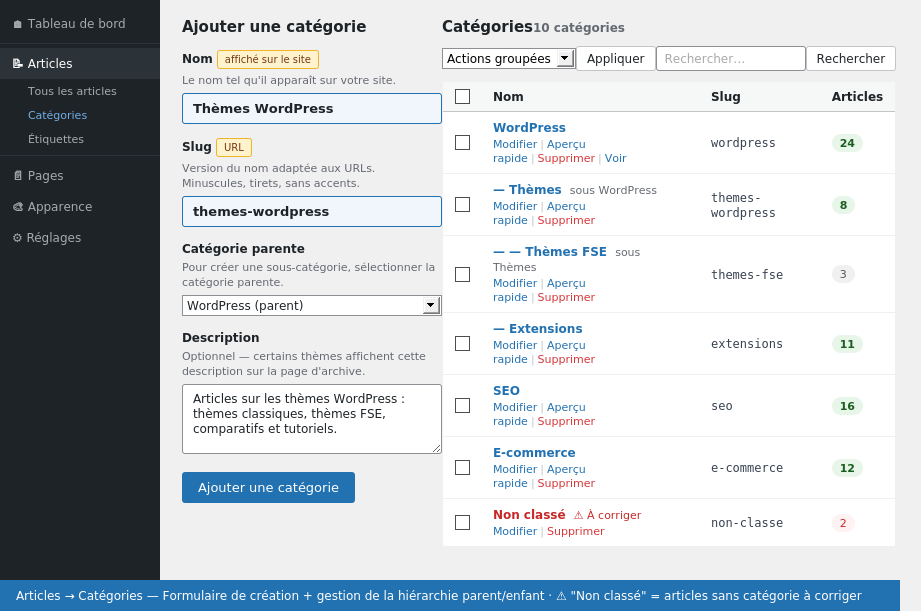Click the Rechercher… search input

731,59
